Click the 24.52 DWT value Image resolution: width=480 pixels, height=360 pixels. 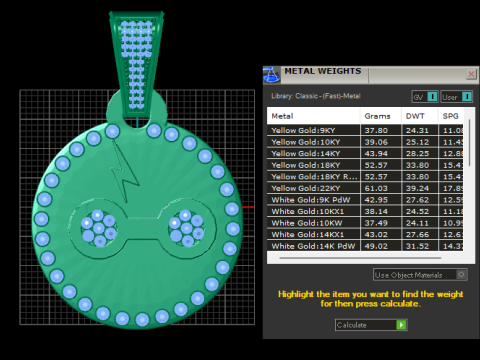[x=417, y=211]
